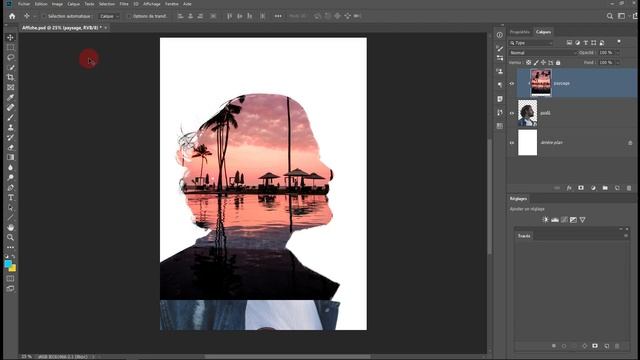Open the Type layer filter dropdown
Screen dimensions: 640x360
(531, 43)
